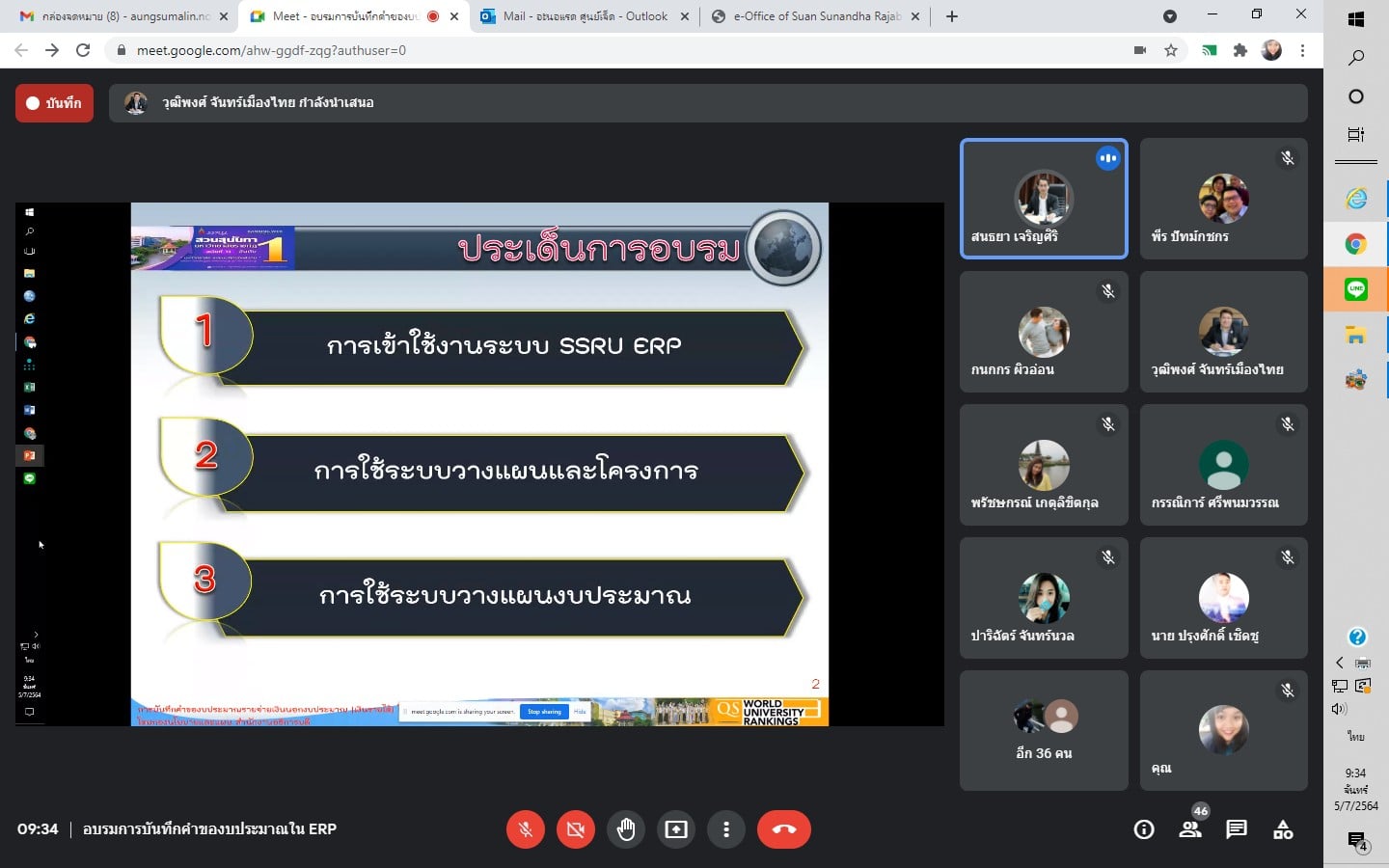Open the chat messages panel

pyautogui.click(x=1237, y=829)
